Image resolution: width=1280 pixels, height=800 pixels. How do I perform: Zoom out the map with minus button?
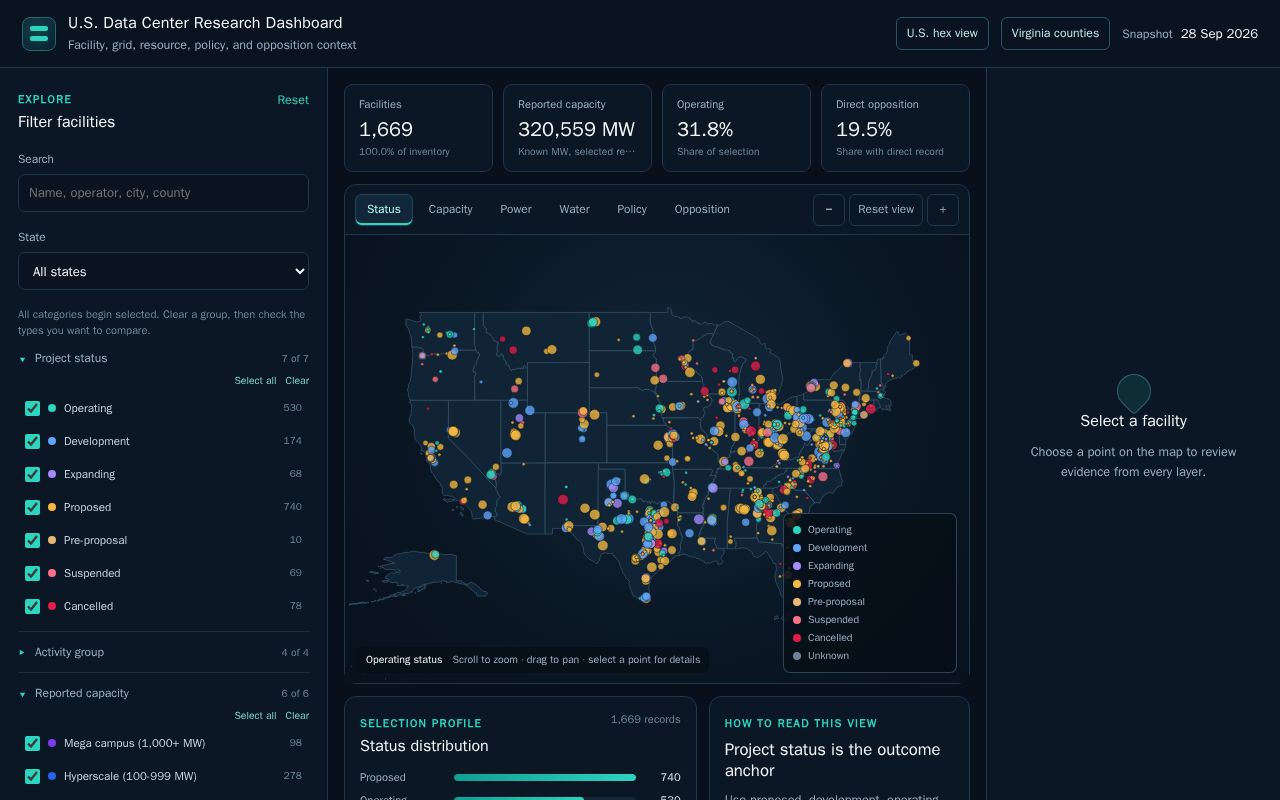click(829, 210)
